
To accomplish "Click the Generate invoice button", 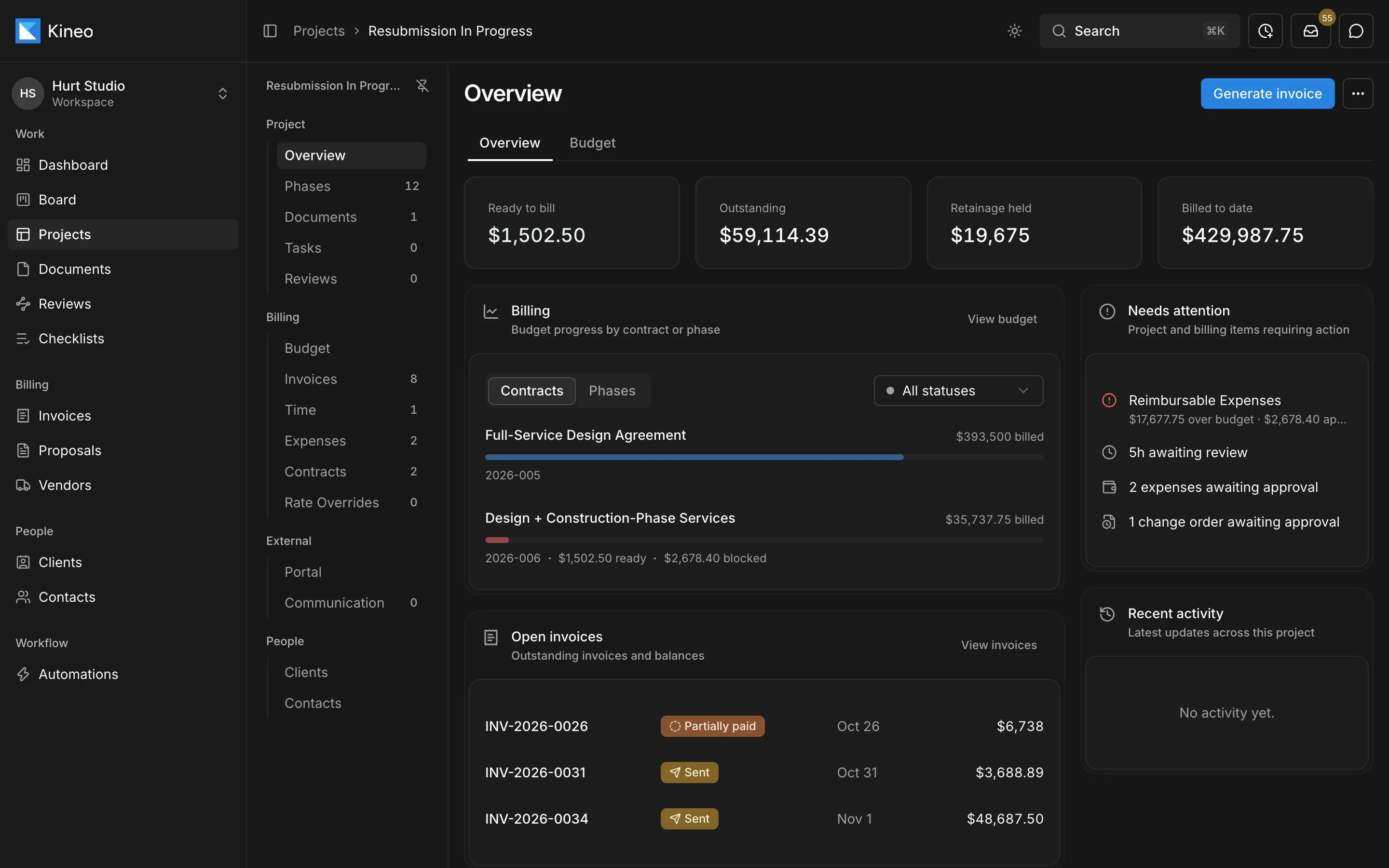I will [x=1267, y=94].
